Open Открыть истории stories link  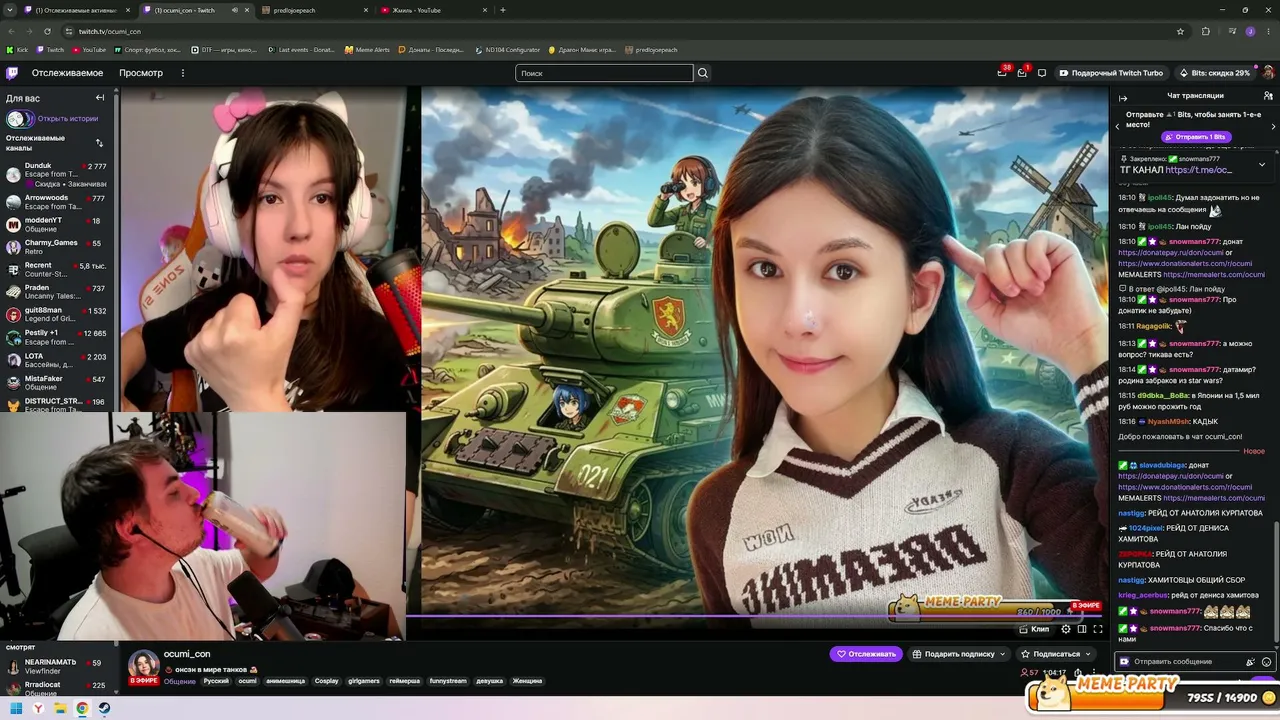pos(68,119)
